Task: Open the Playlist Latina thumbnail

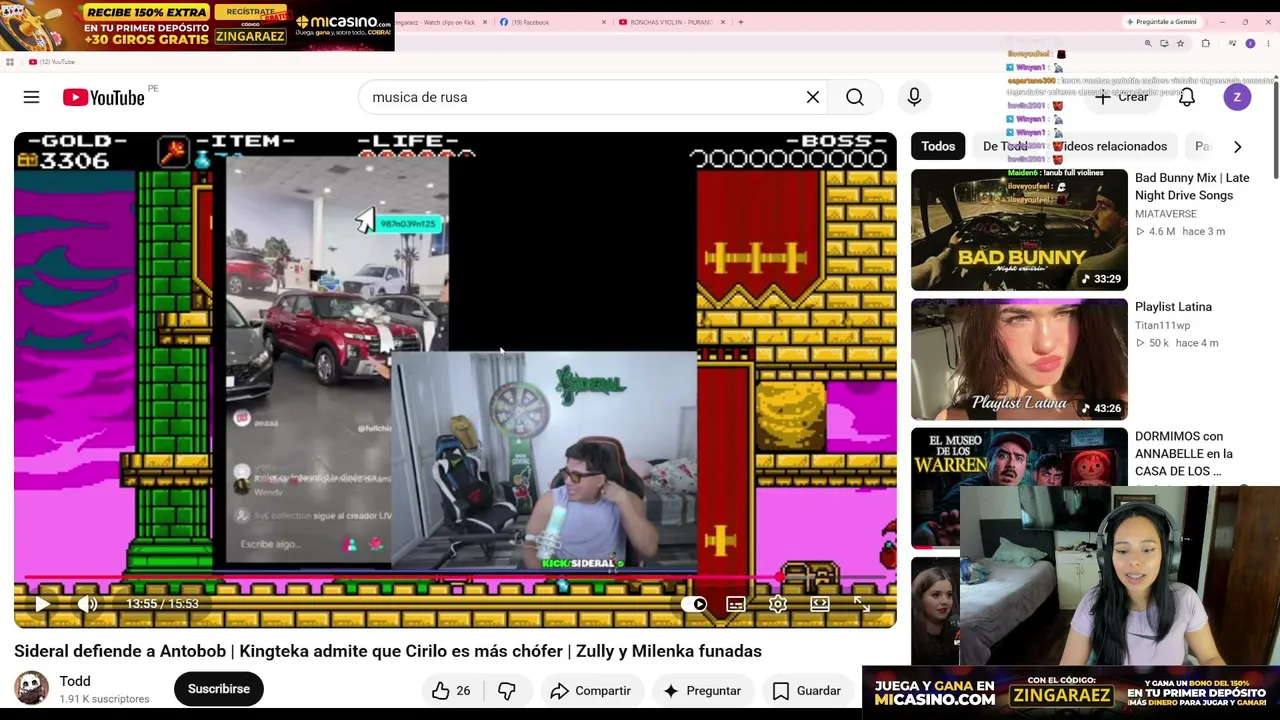Action: pos(1019,359)
